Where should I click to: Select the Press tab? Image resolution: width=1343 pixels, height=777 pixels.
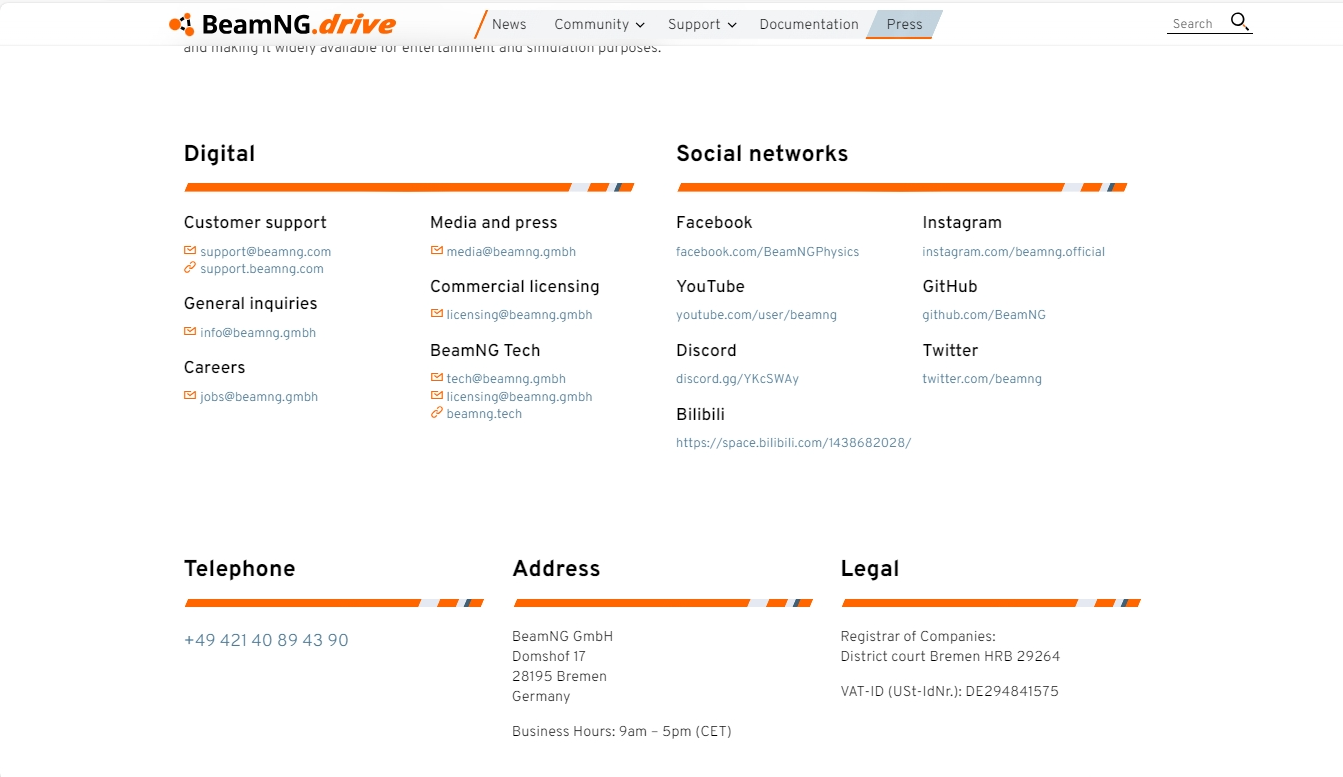(x=904, y=24)
